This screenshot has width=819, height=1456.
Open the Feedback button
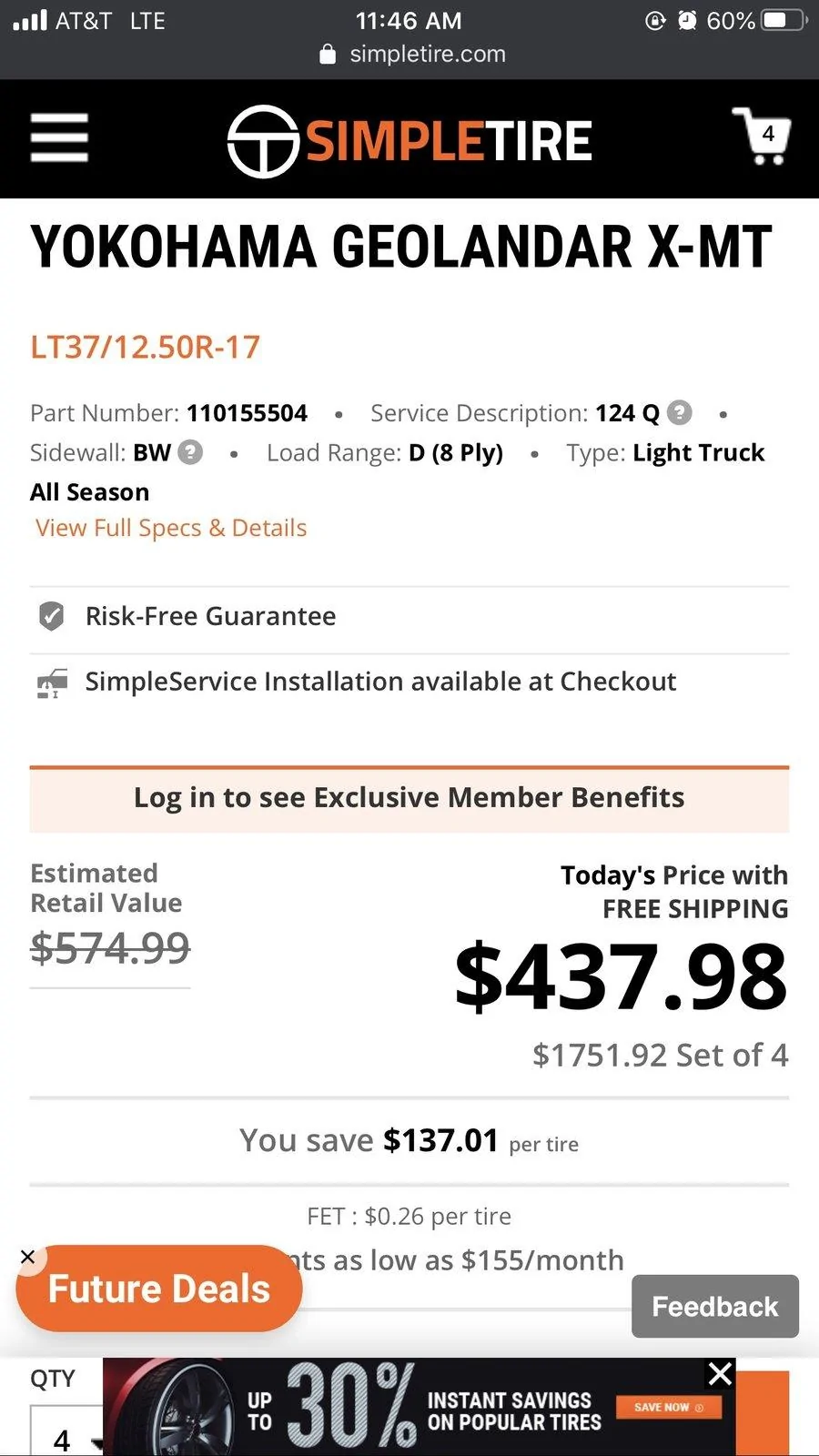tap(715, 1306)
